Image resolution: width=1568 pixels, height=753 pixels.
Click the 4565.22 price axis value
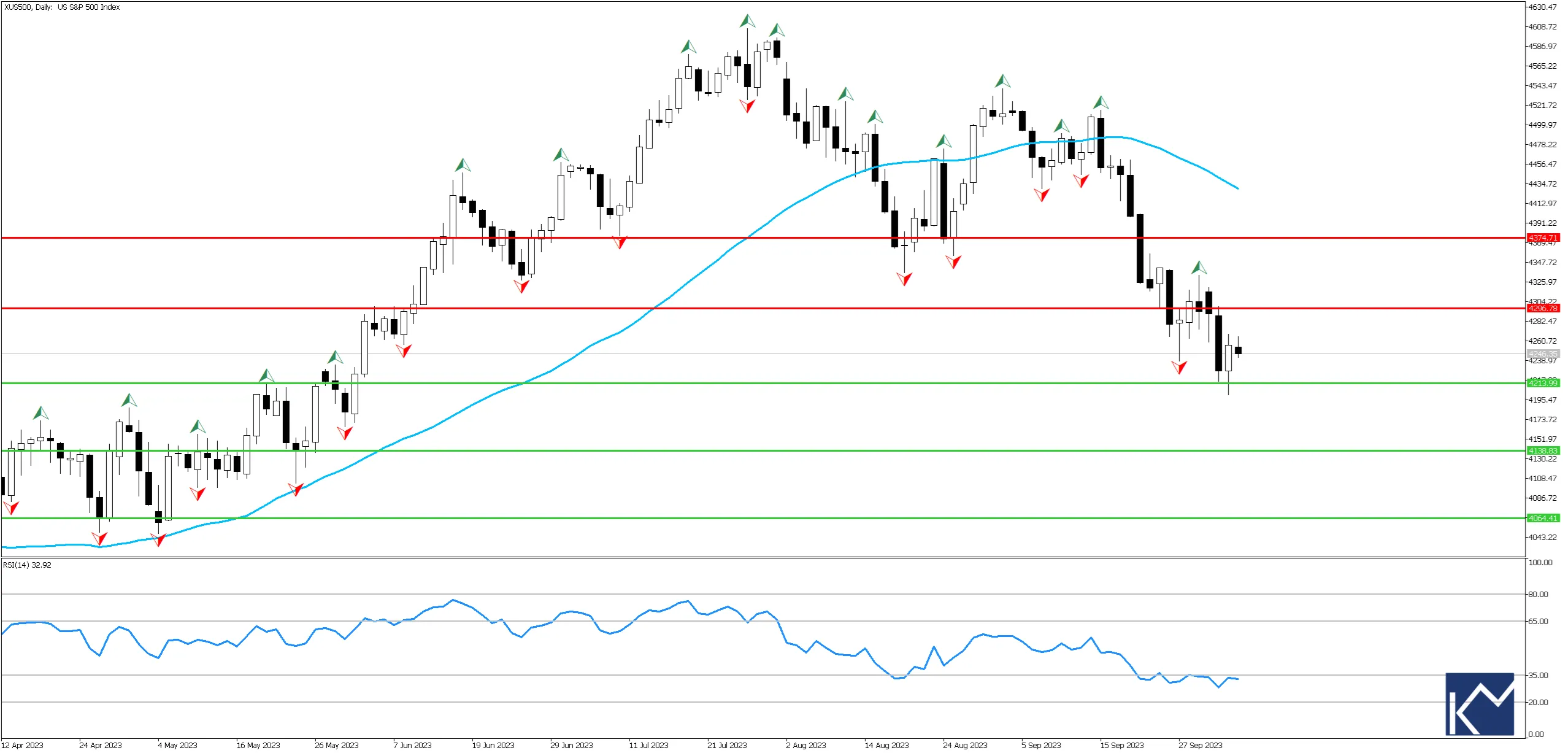1542,66
